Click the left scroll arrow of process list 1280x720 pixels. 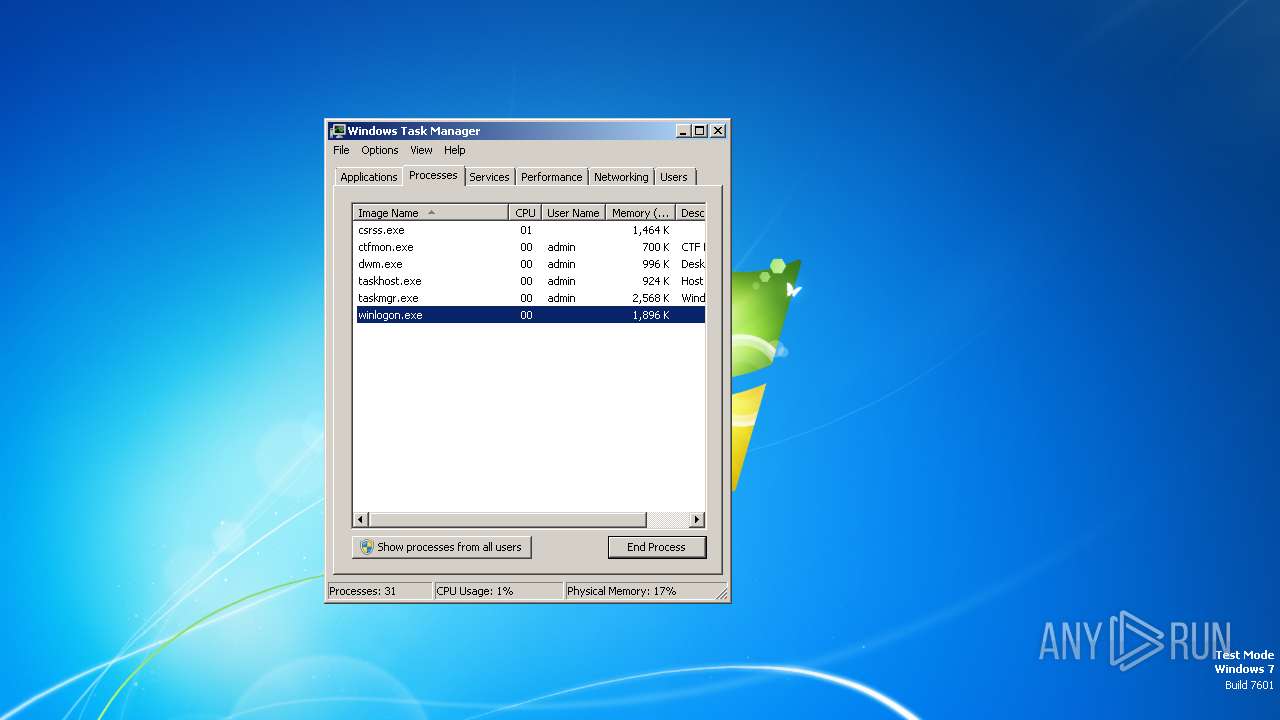click(361, 520)
